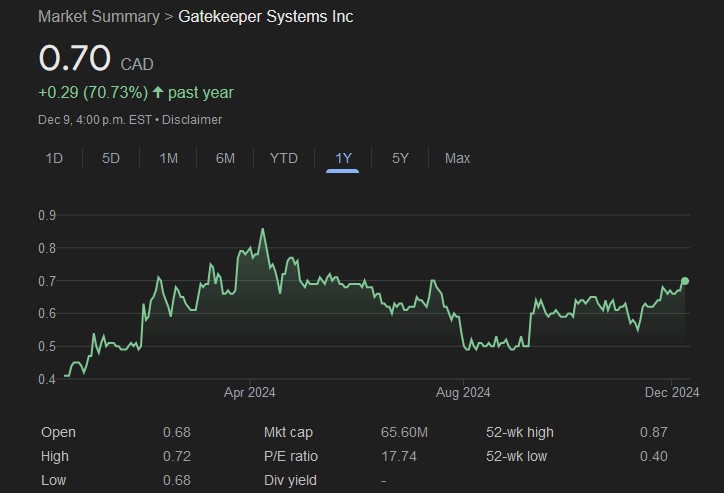Open the Disclaimer link
Image resolution: width=724 pixels, height=493 pixels.
click(x=192, y=120)
